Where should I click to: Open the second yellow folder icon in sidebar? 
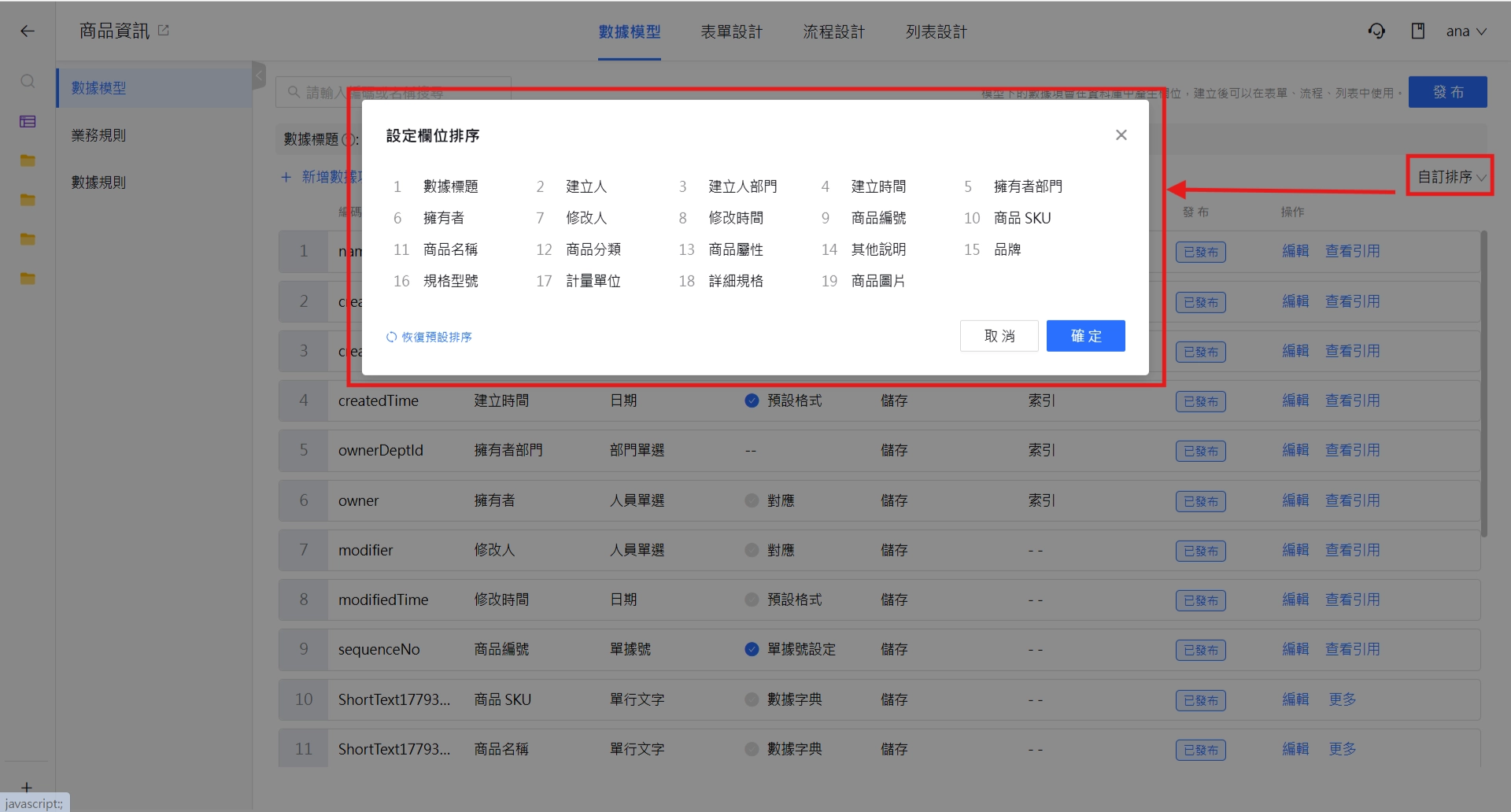coord(28,200)
